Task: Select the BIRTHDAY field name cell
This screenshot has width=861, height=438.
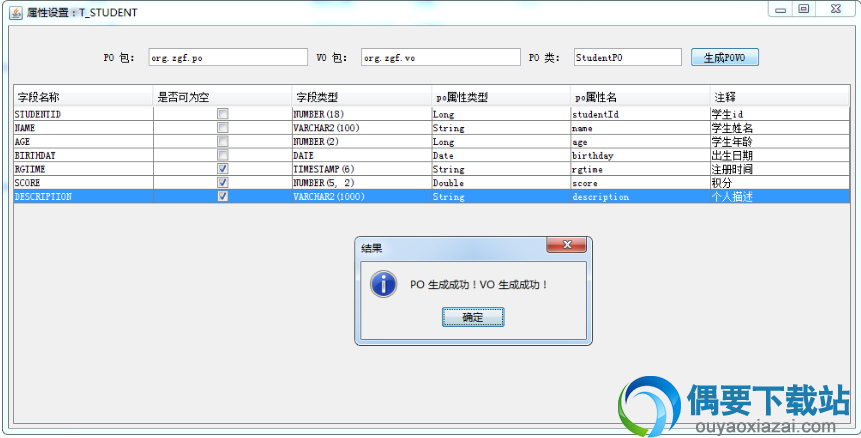Action: (83, 155)
